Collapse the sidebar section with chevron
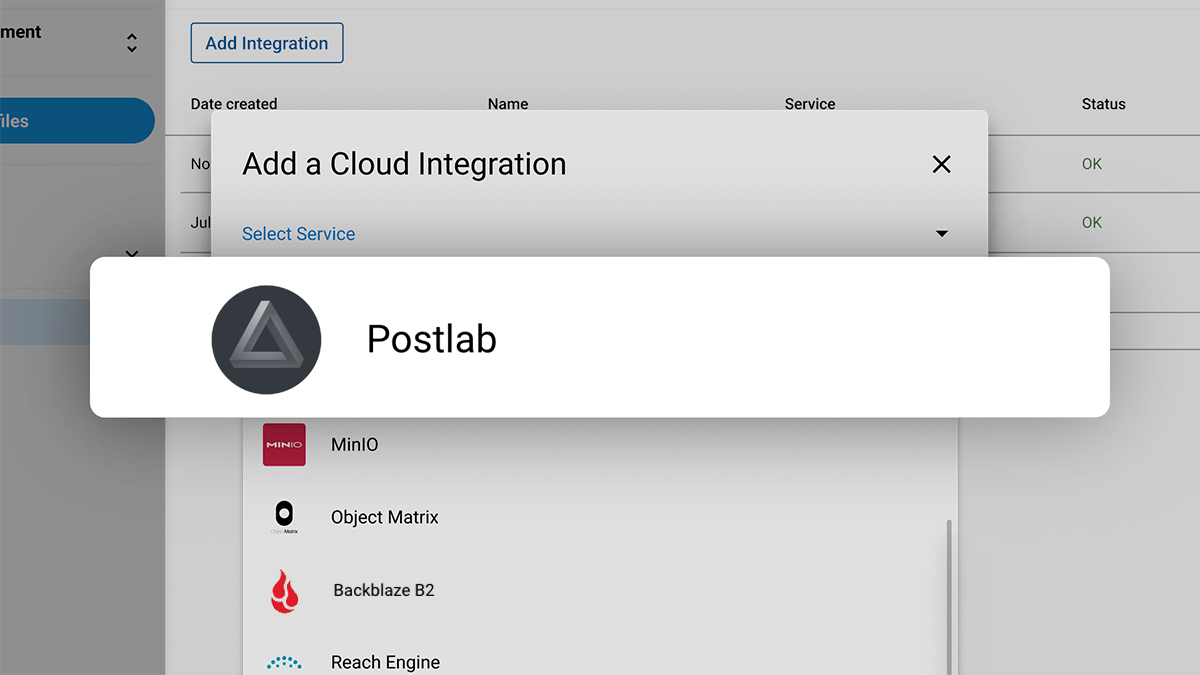 131,42
